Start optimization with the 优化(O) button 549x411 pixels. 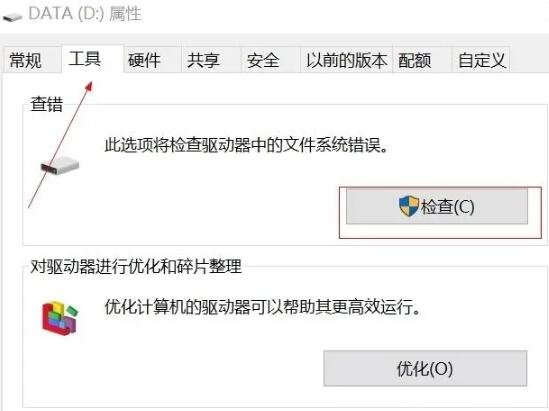tap(425, 368)
